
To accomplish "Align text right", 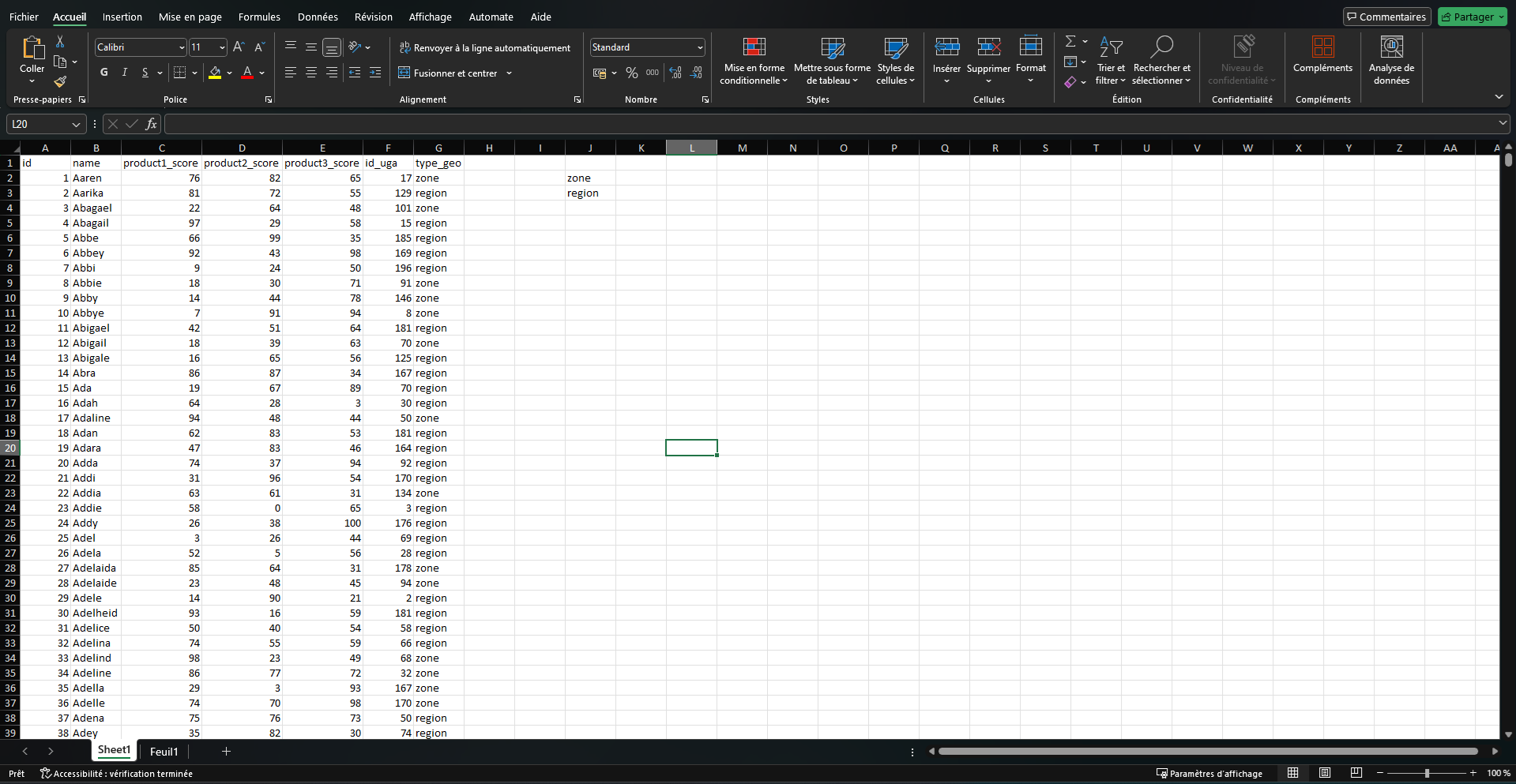I will click(332, 73).
